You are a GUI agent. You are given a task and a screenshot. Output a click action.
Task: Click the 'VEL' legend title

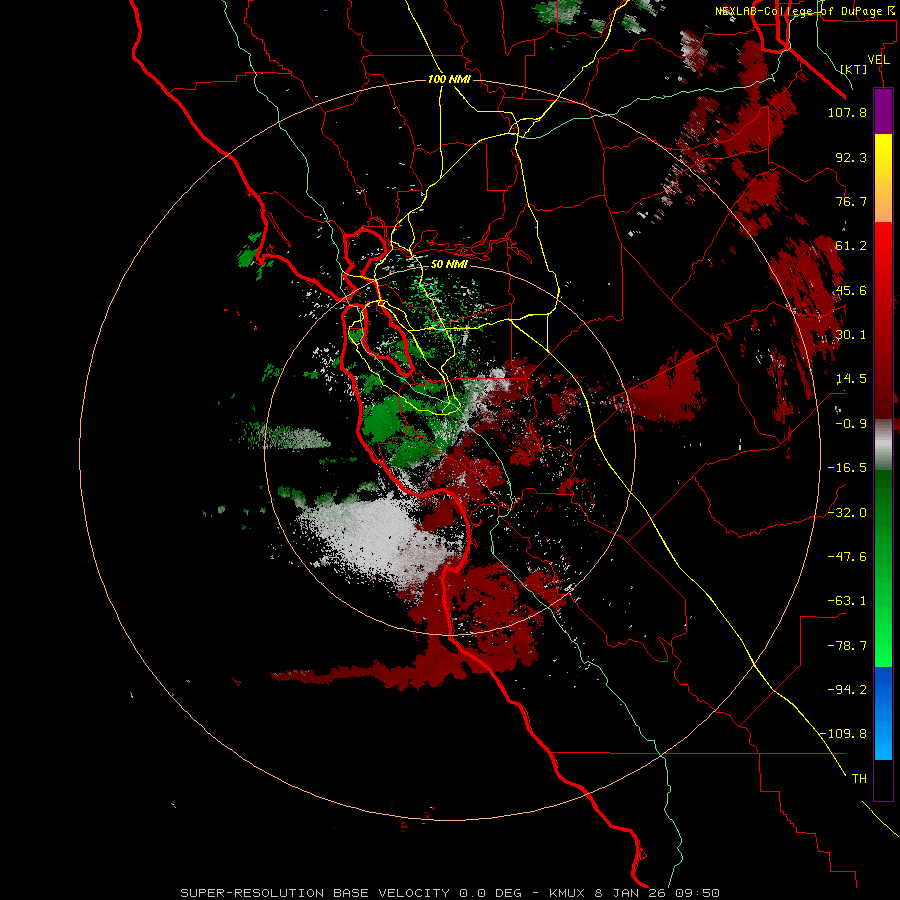[878, 60]
